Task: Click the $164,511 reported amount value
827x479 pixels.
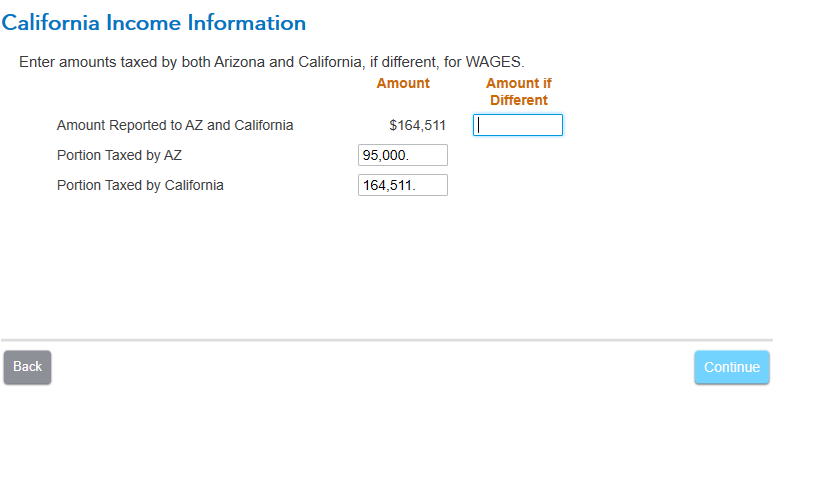Action: click(x=417, y=125)
